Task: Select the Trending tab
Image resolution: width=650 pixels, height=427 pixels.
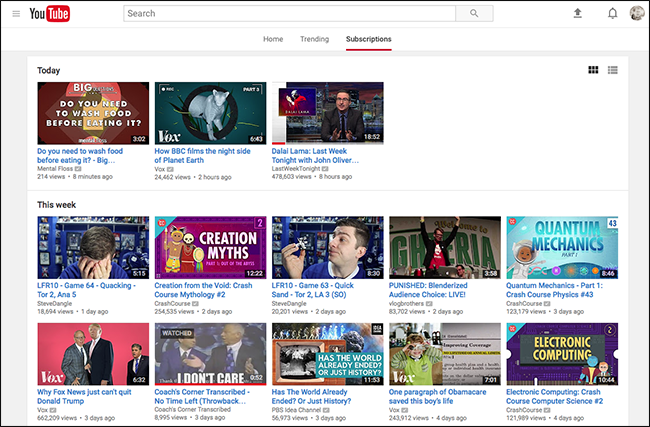Action: pyautogui.click(x=315, y=39)
